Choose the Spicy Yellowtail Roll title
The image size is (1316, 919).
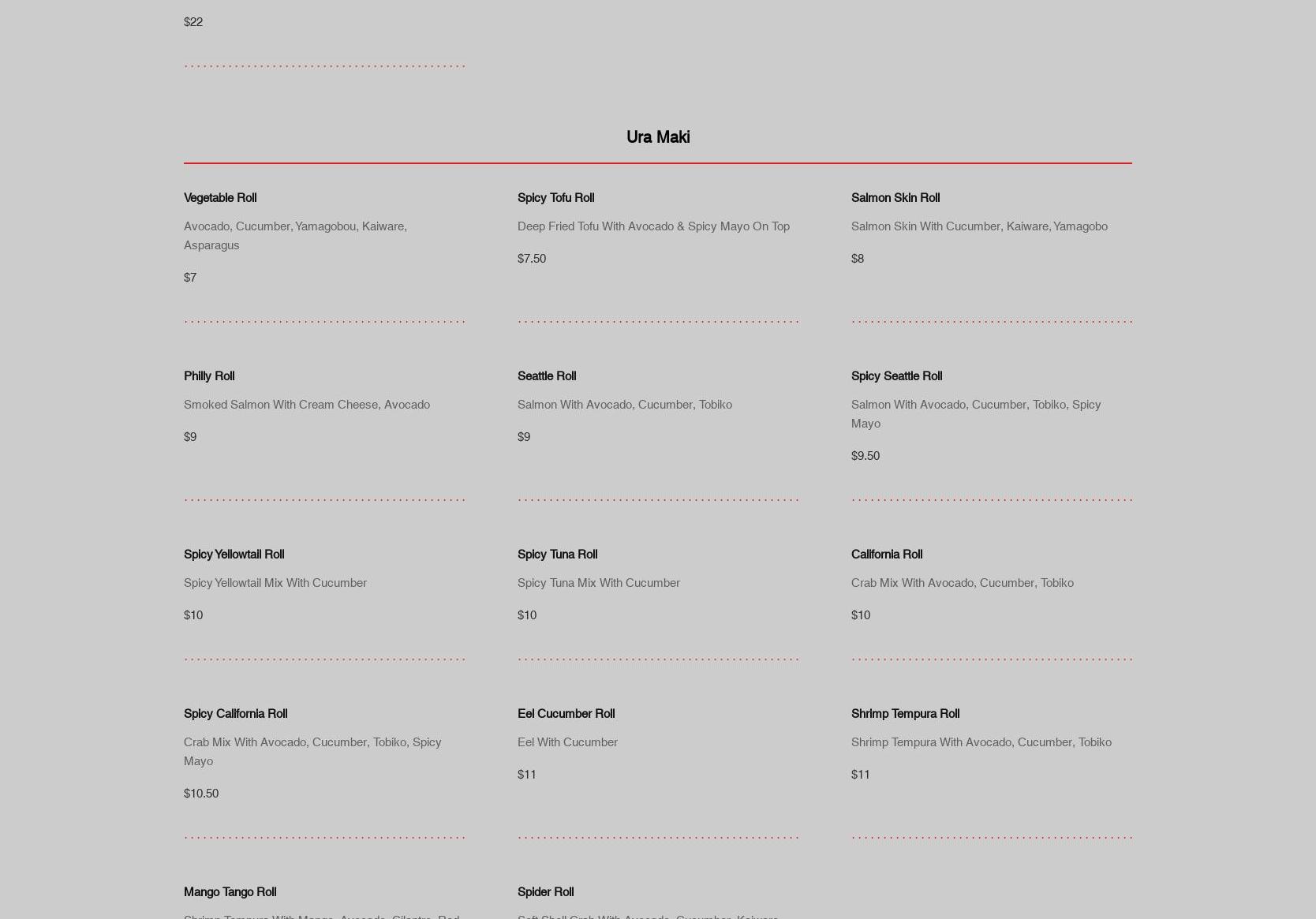click(234, 555)
